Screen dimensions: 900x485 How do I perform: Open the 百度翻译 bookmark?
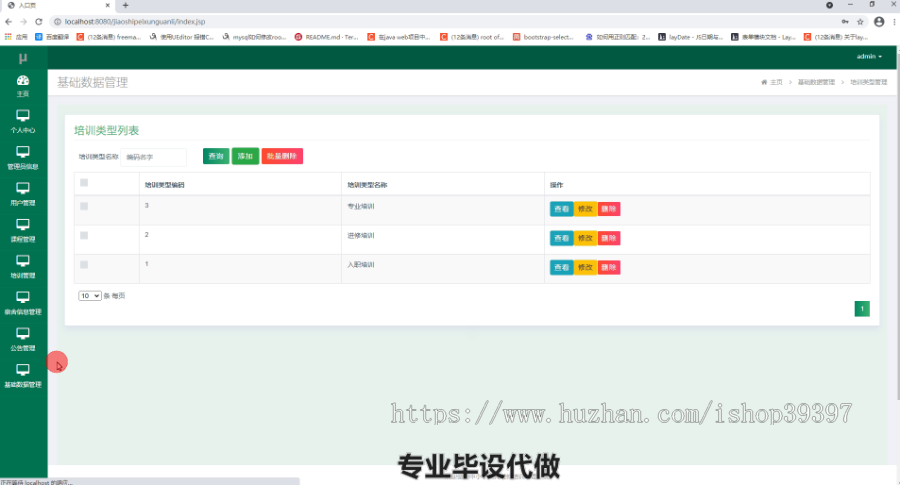pos(52,37)
